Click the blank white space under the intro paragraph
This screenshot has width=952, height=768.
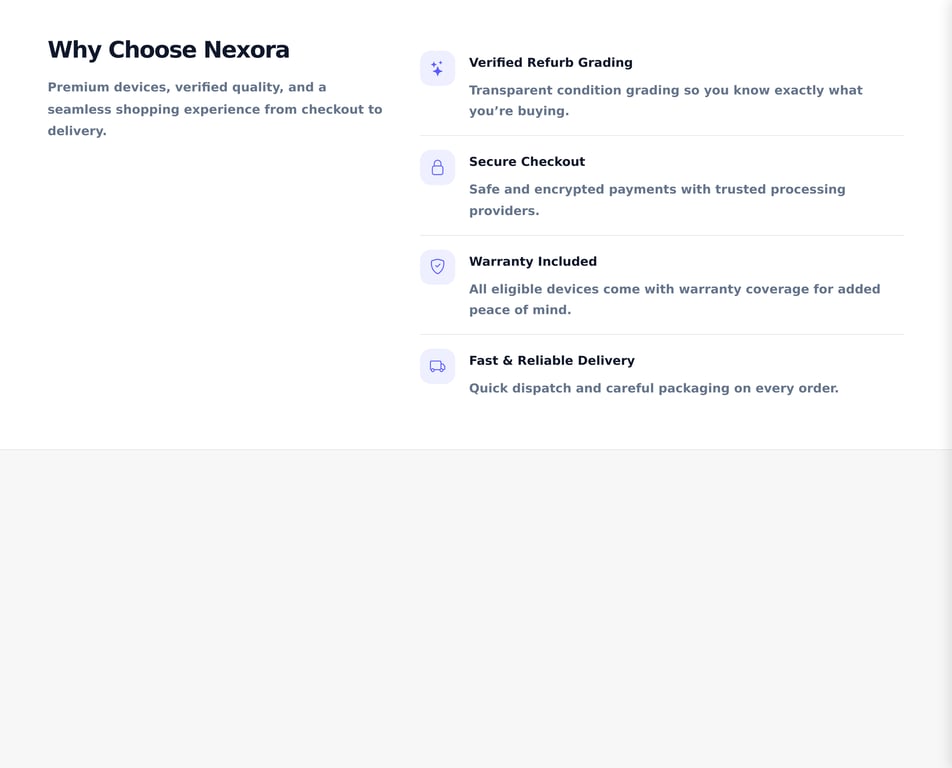214,280
